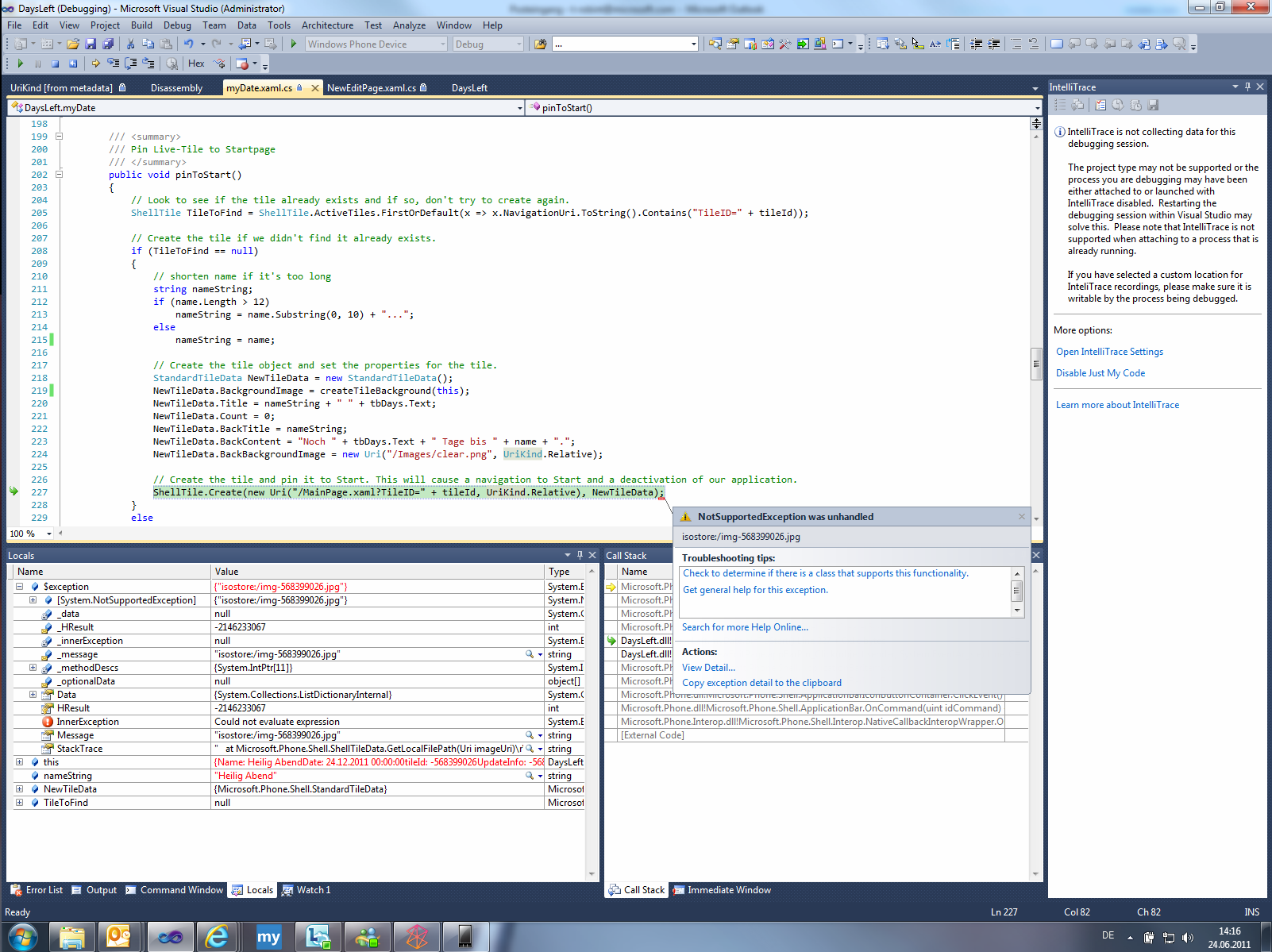Viewport: 1272px width, 952px height.
Task: Click the code editor vertical scrollbar thumb
Action: click(x=1036, y=364)
